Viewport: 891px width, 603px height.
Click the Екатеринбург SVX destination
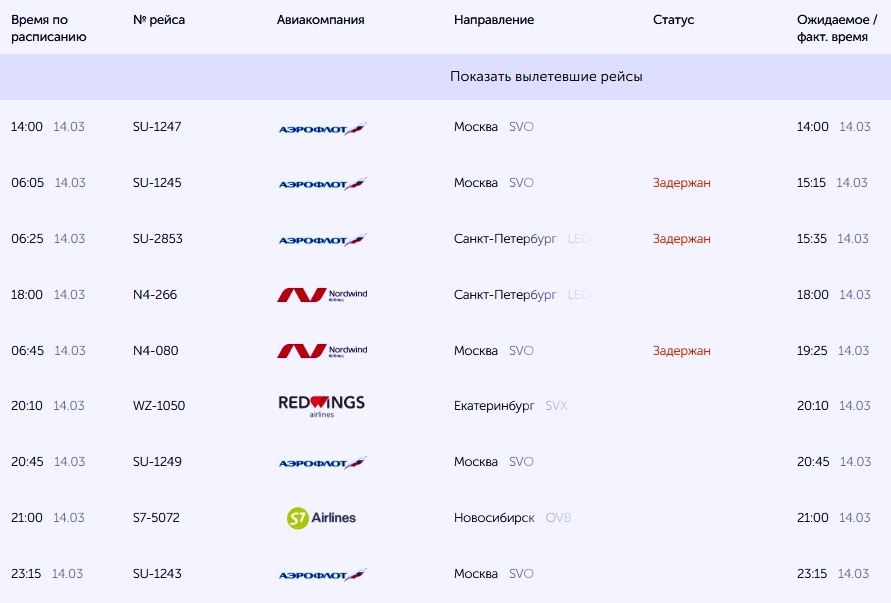click(x=510, y=406)
